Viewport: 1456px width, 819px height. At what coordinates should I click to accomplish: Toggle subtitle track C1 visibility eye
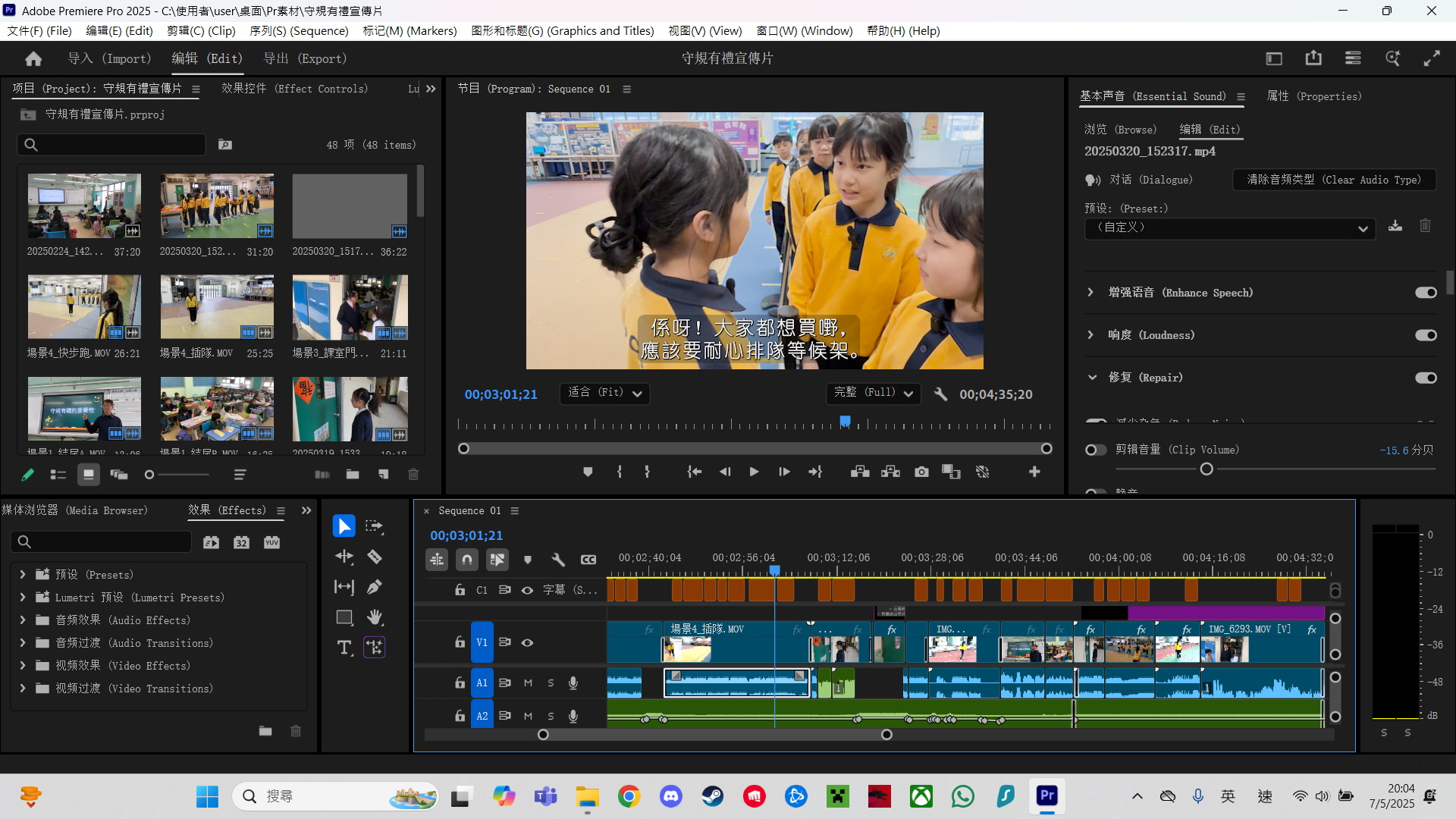point(527,590)
